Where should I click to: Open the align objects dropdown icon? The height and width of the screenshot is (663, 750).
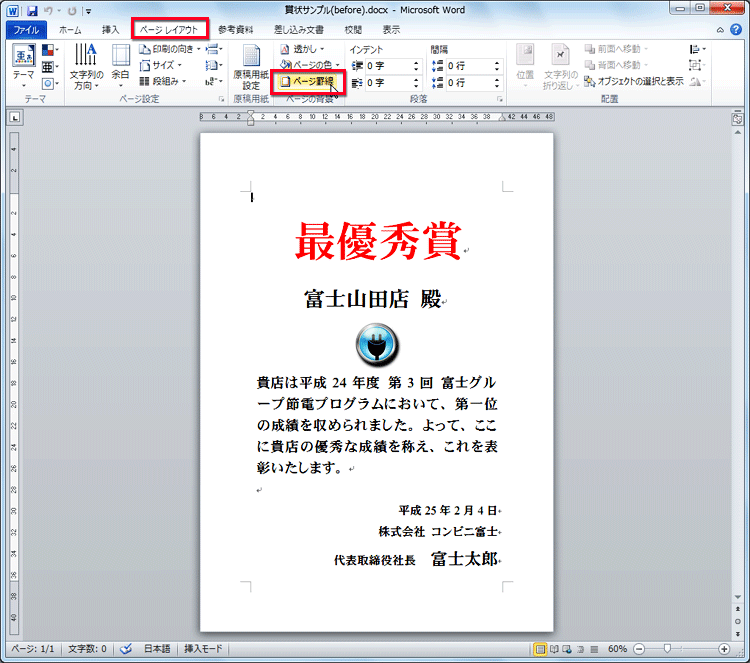click(x=697, y=49)
